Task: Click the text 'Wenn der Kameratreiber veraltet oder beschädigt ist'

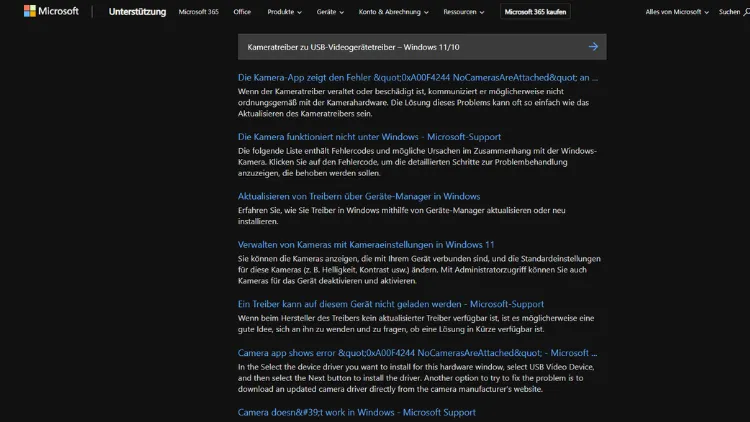Action: 331,91
